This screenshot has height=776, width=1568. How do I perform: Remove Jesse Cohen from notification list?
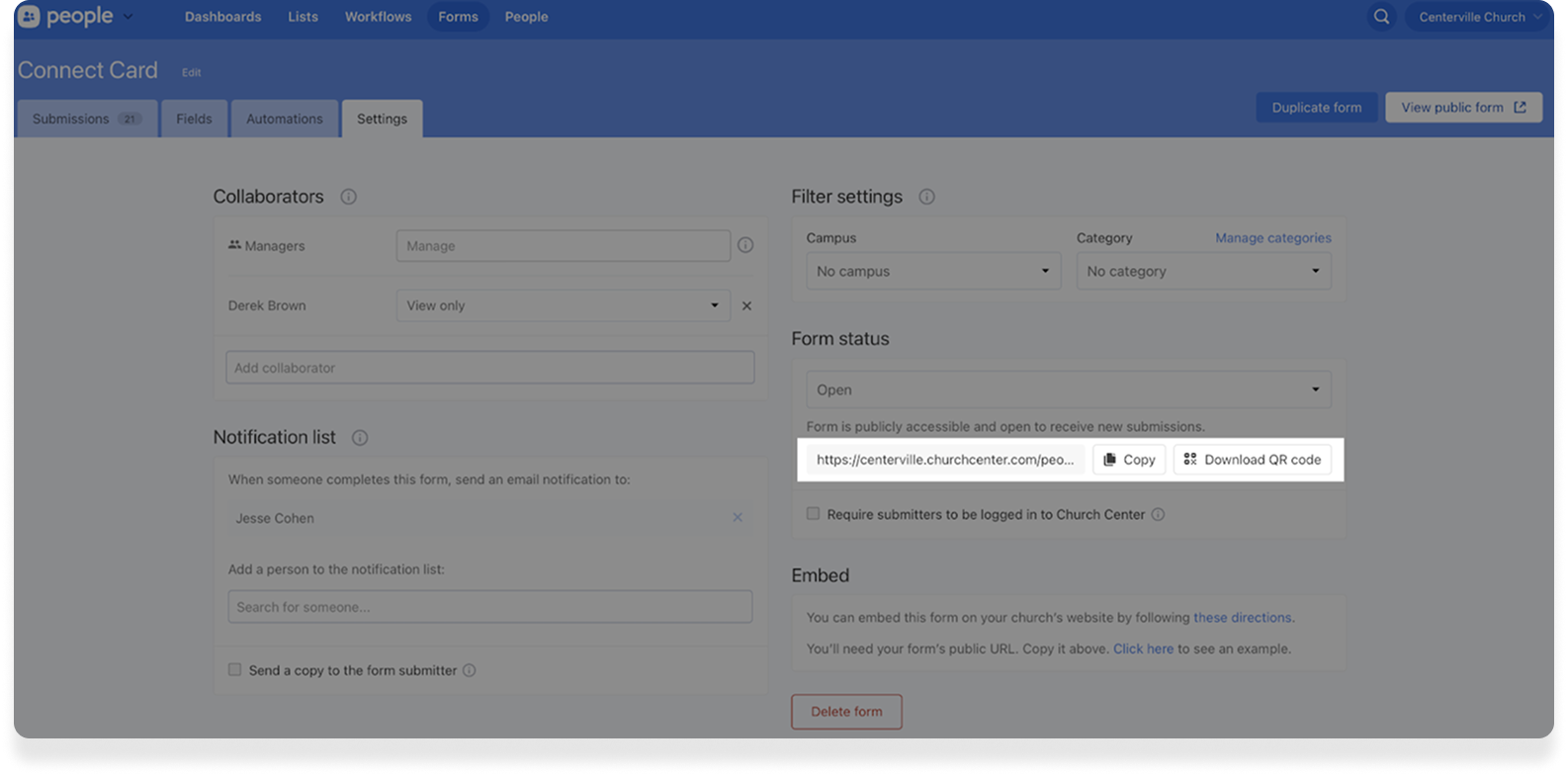coord(737,518)
